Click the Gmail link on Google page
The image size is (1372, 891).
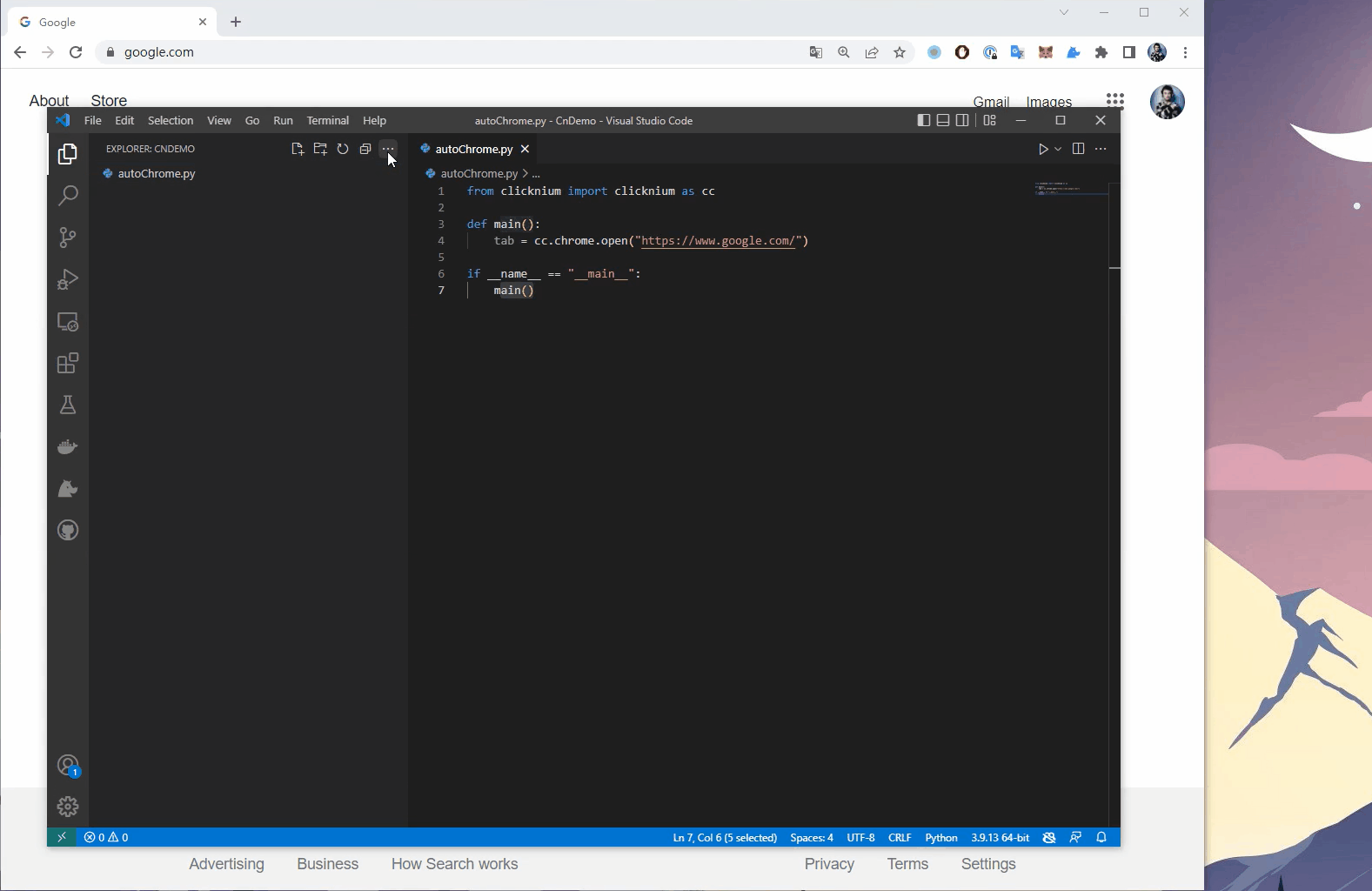coord(991,101)
